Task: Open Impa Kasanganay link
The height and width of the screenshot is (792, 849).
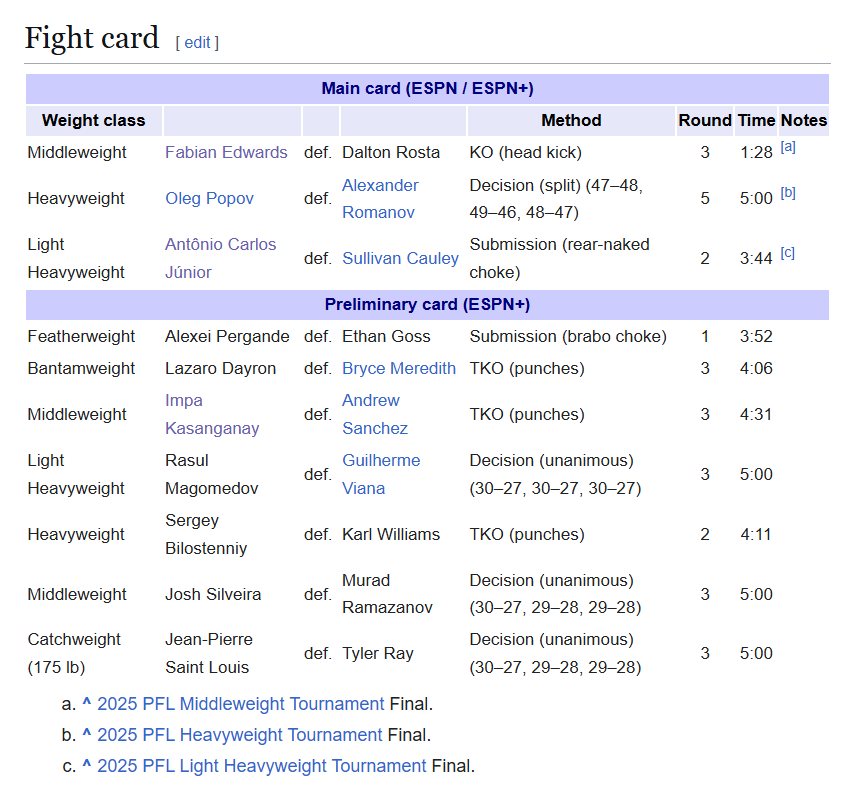Action: [x=212, y=414]
